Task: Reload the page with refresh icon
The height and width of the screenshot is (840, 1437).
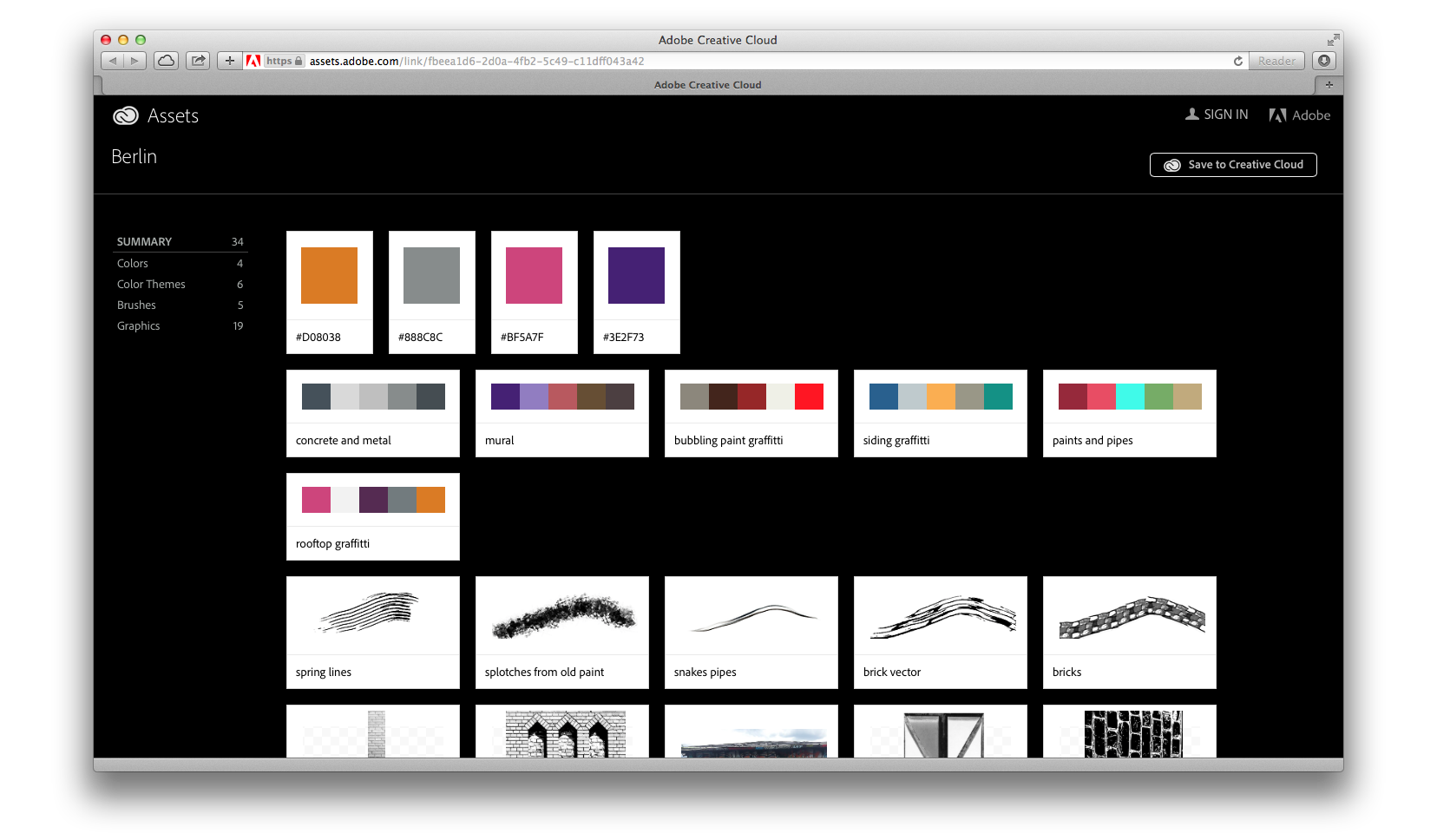Action: (1238, 61)
